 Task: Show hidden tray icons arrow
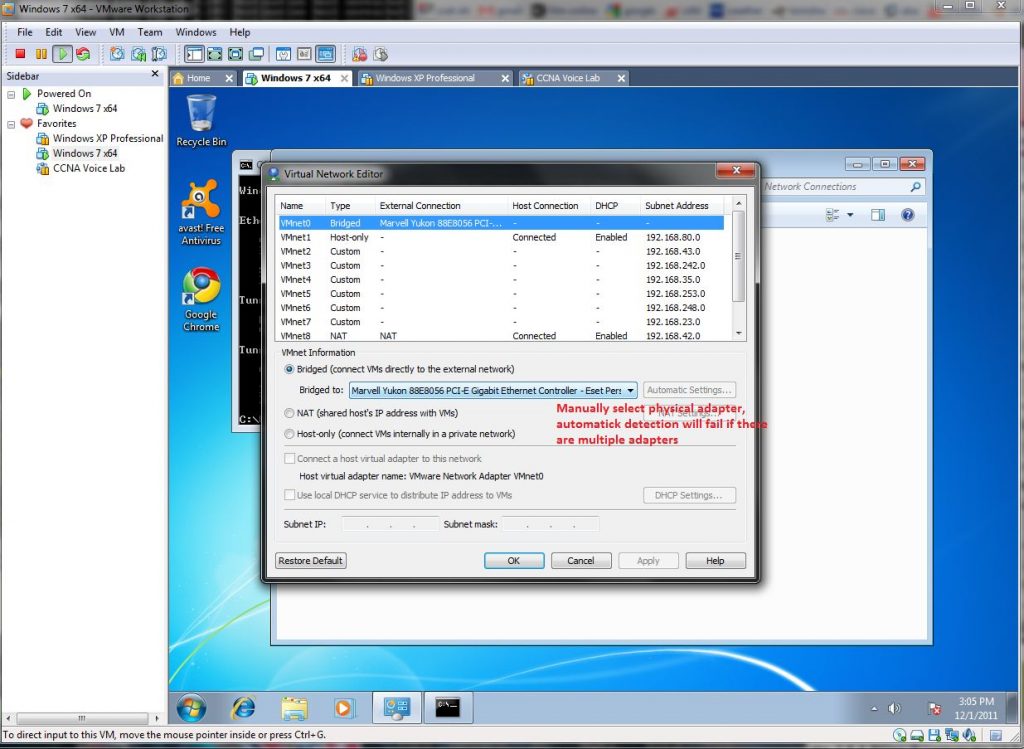pos(874,709)
